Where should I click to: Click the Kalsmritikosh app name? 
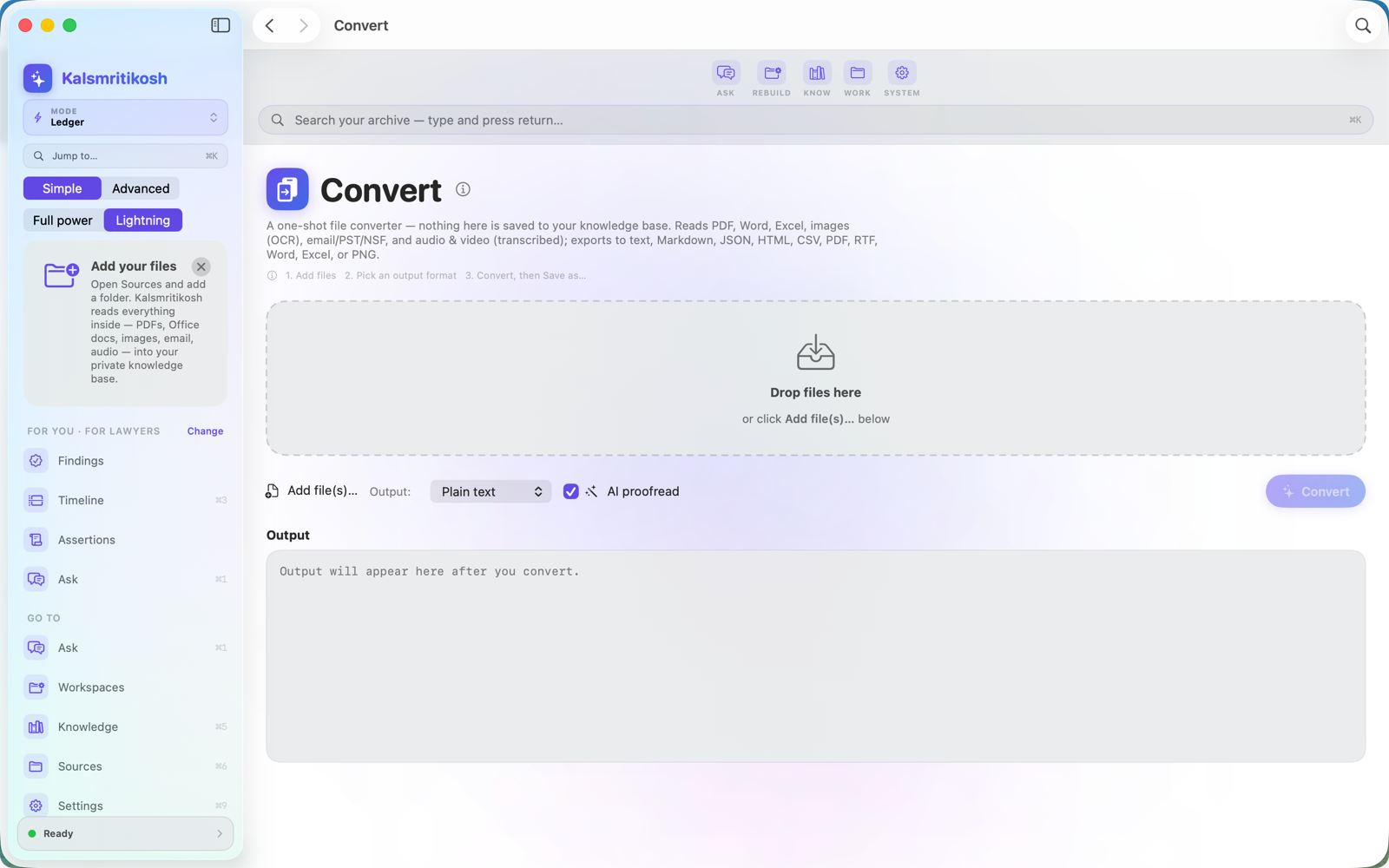tap(115, 78)
